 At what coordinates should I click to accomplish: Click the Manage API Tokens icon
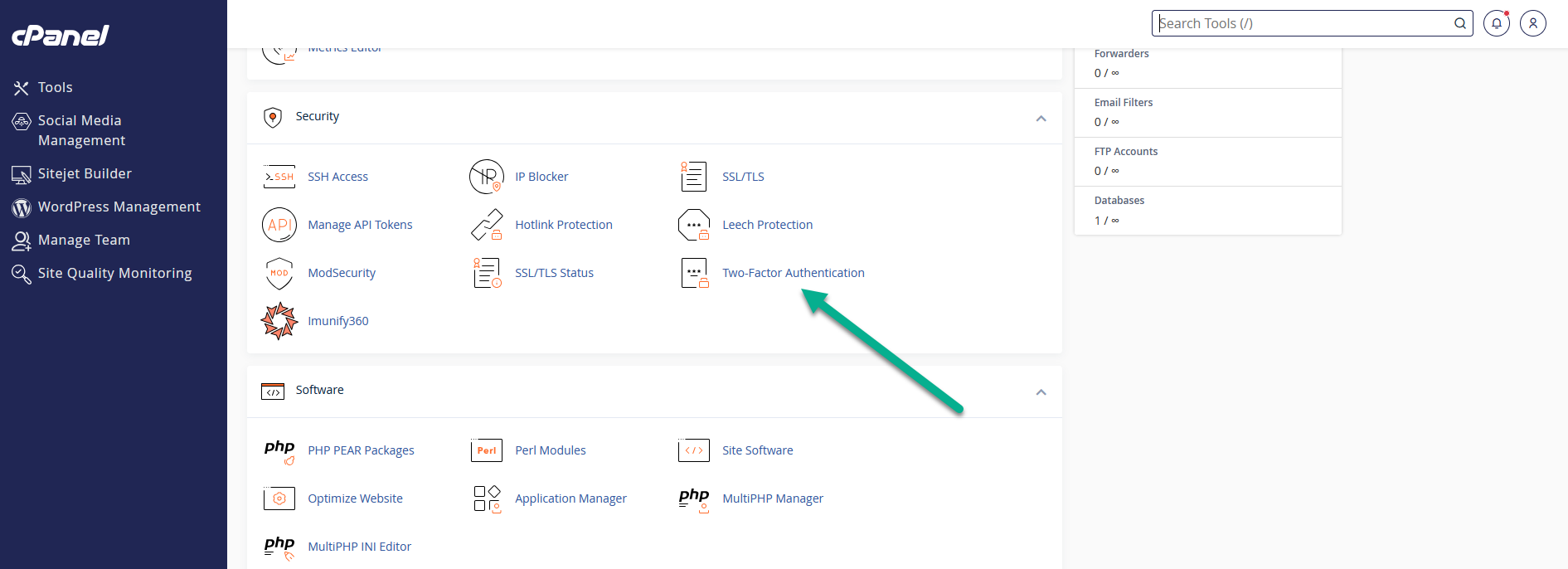click(279, 225)
